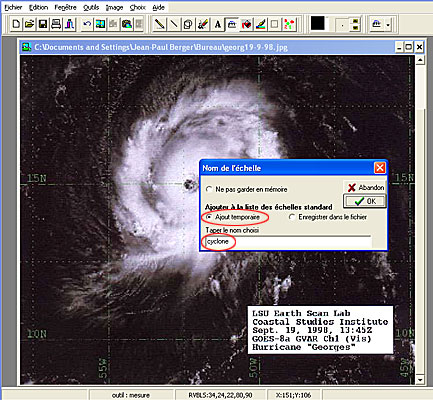
Task: Maximize the georg19-9-98.jpg image window
Action: coord(409,47)
